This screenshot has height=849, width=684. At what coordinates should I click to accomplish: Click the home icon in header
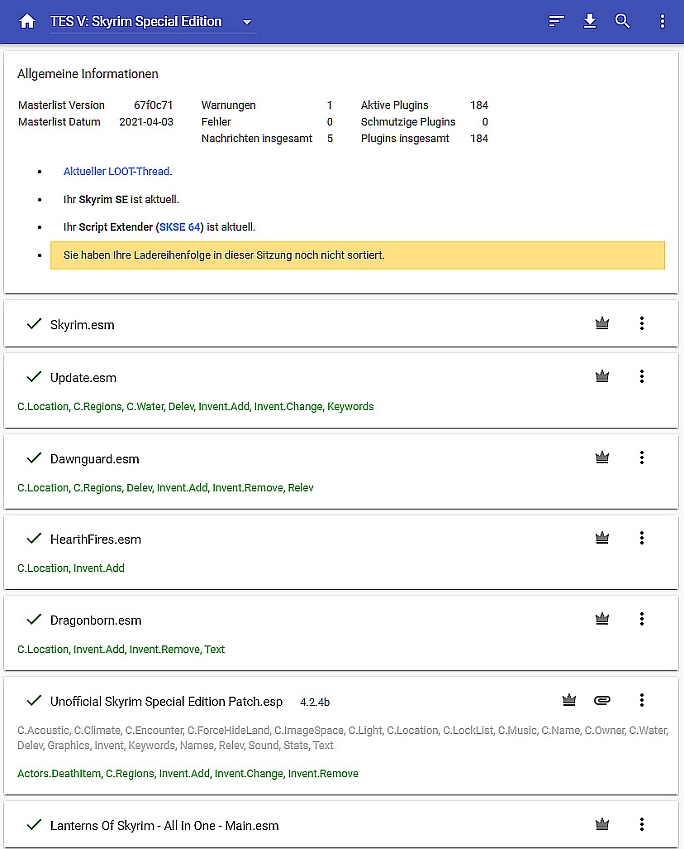(x=27, y=21)
